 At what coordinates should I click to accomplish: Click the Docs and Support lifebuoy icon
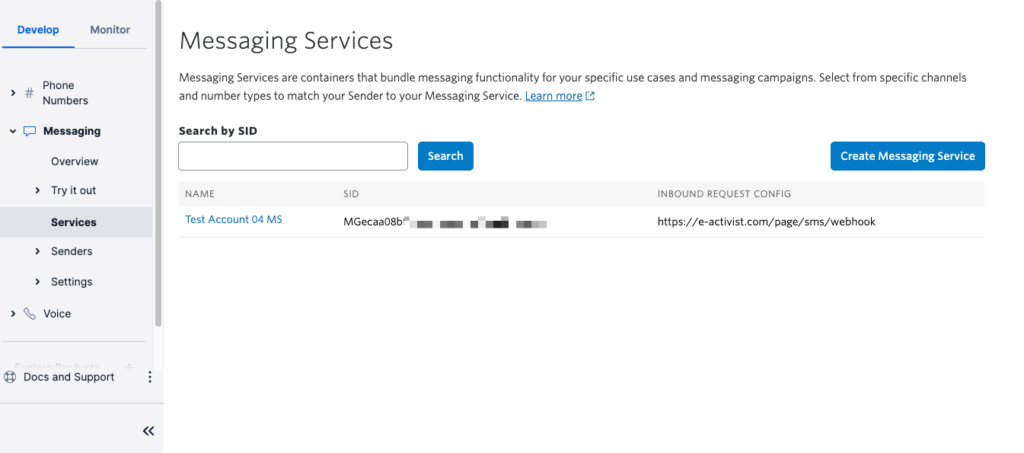click(11, 377)
